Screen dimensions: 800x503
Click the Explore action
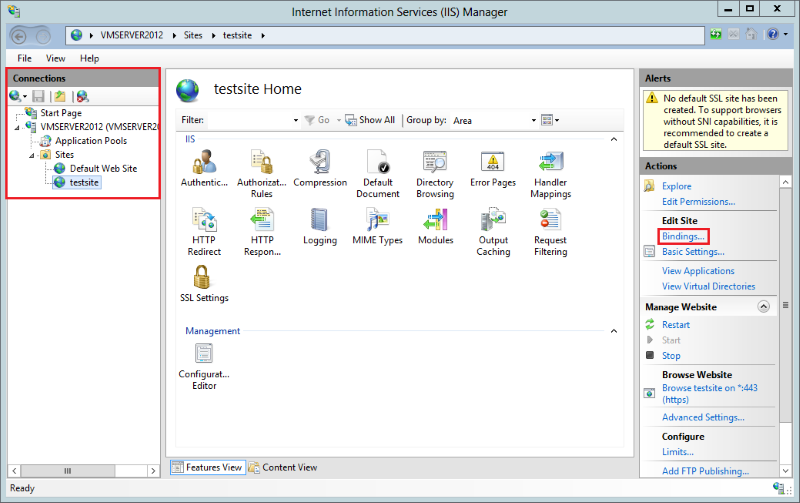tap(677, 186)
